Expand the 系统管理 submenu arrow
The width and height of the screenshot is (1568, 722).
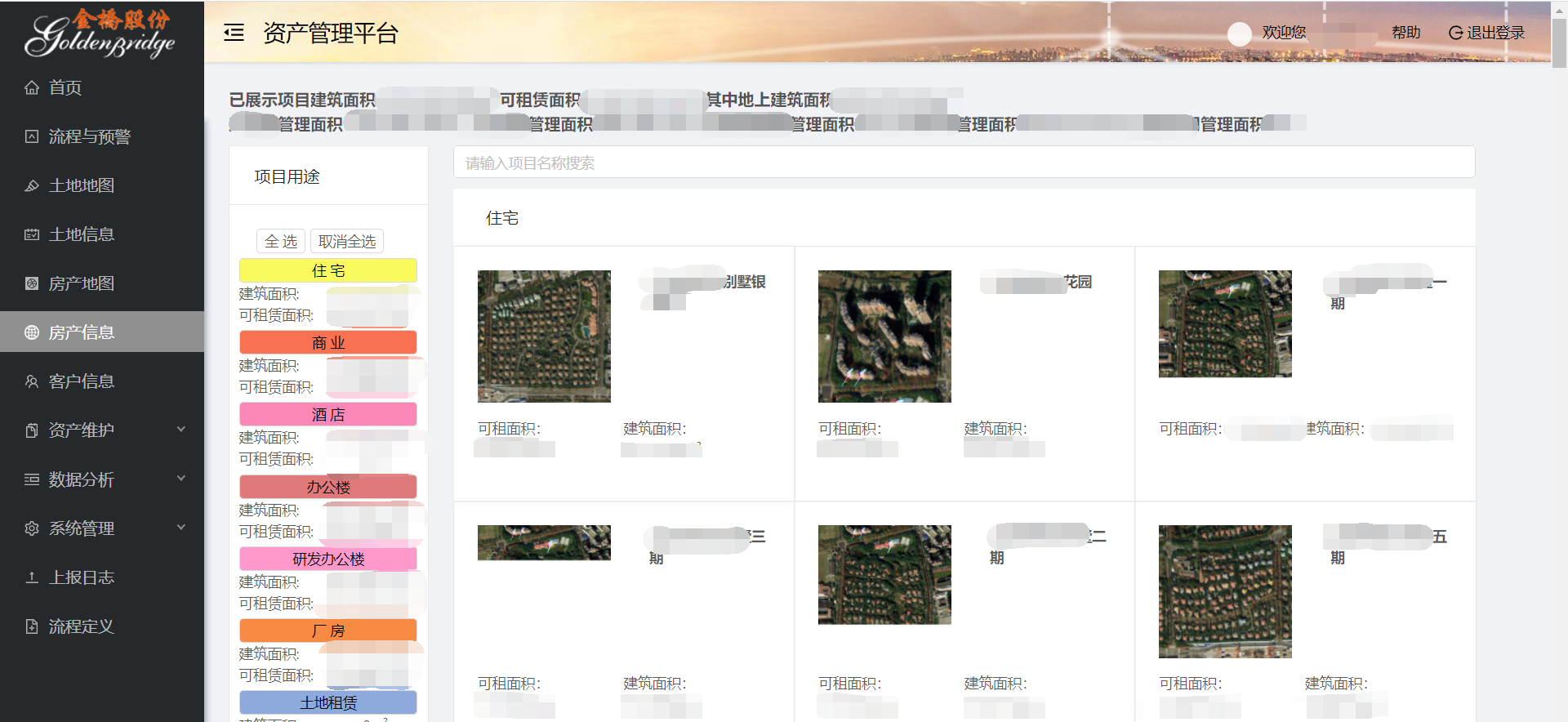tap(181, 528)
